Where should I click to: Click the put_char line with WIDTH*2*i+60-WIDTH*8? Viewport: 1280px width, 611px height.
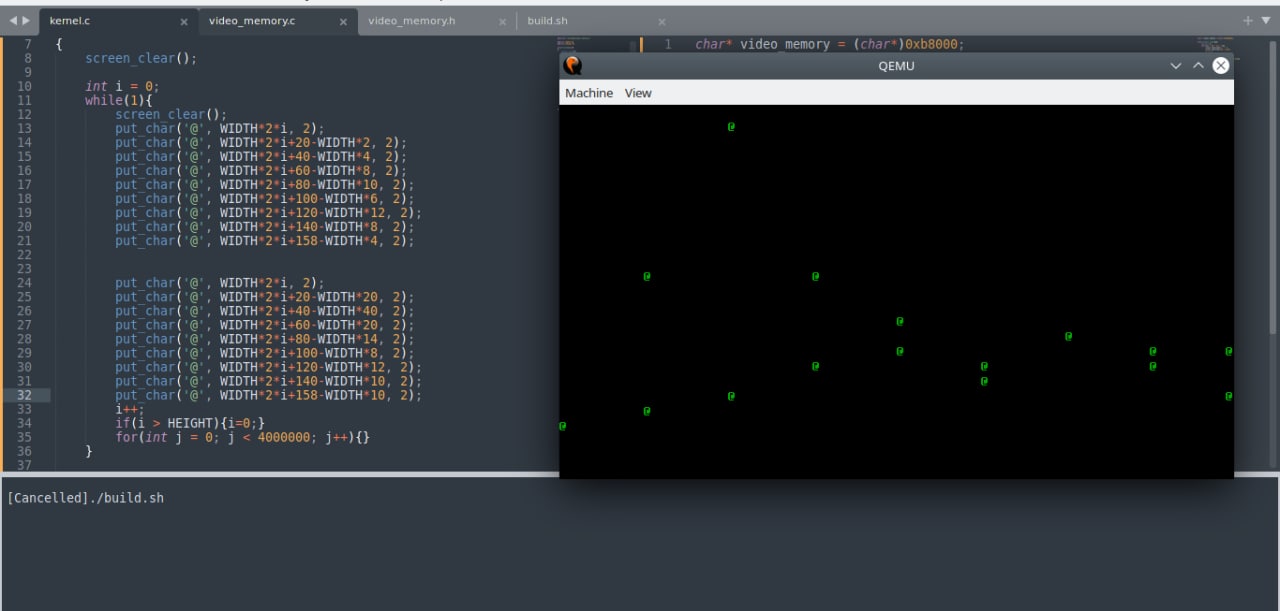tap(260, 170)
